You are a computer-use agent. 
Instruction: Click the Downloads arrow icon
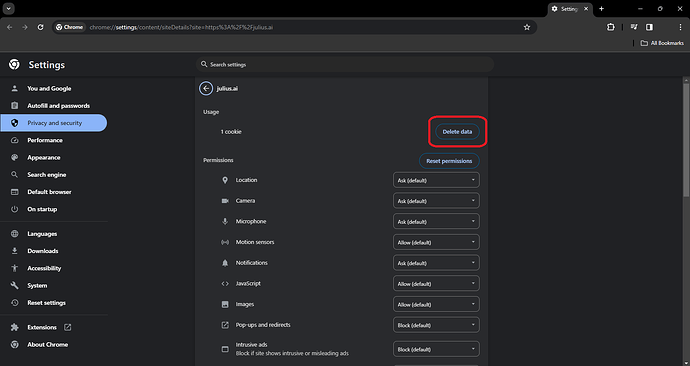tap(15, 251)
